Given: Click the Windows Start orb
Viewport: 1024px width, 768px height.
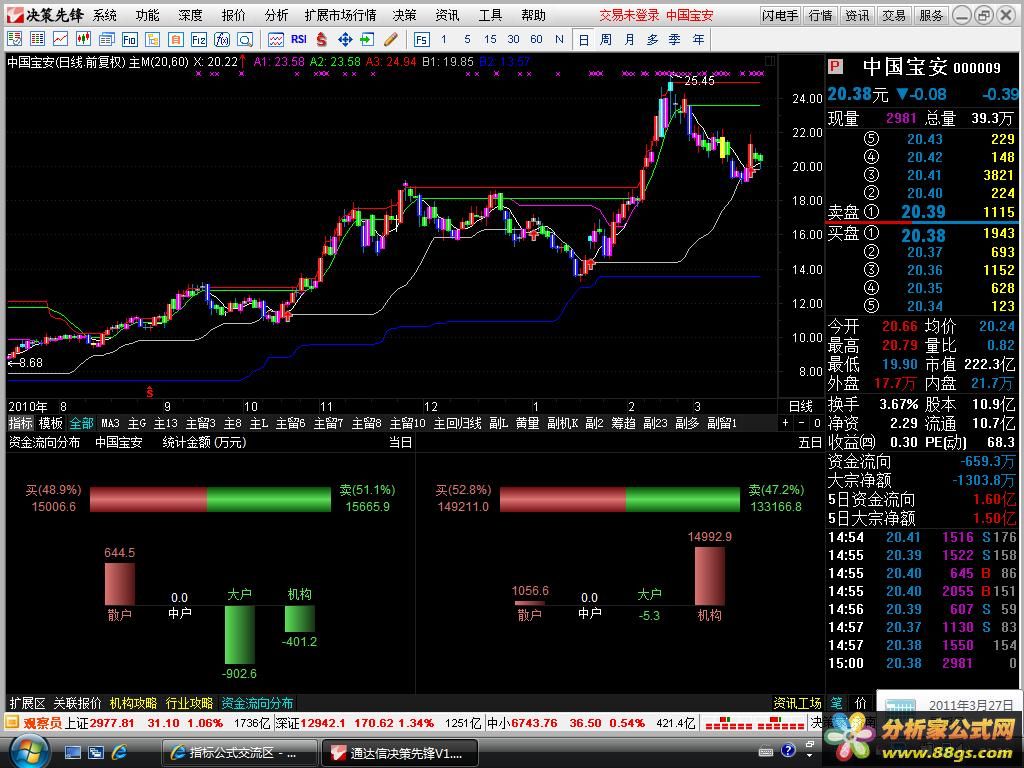Looking at the screenshot, I should (30, 751).
